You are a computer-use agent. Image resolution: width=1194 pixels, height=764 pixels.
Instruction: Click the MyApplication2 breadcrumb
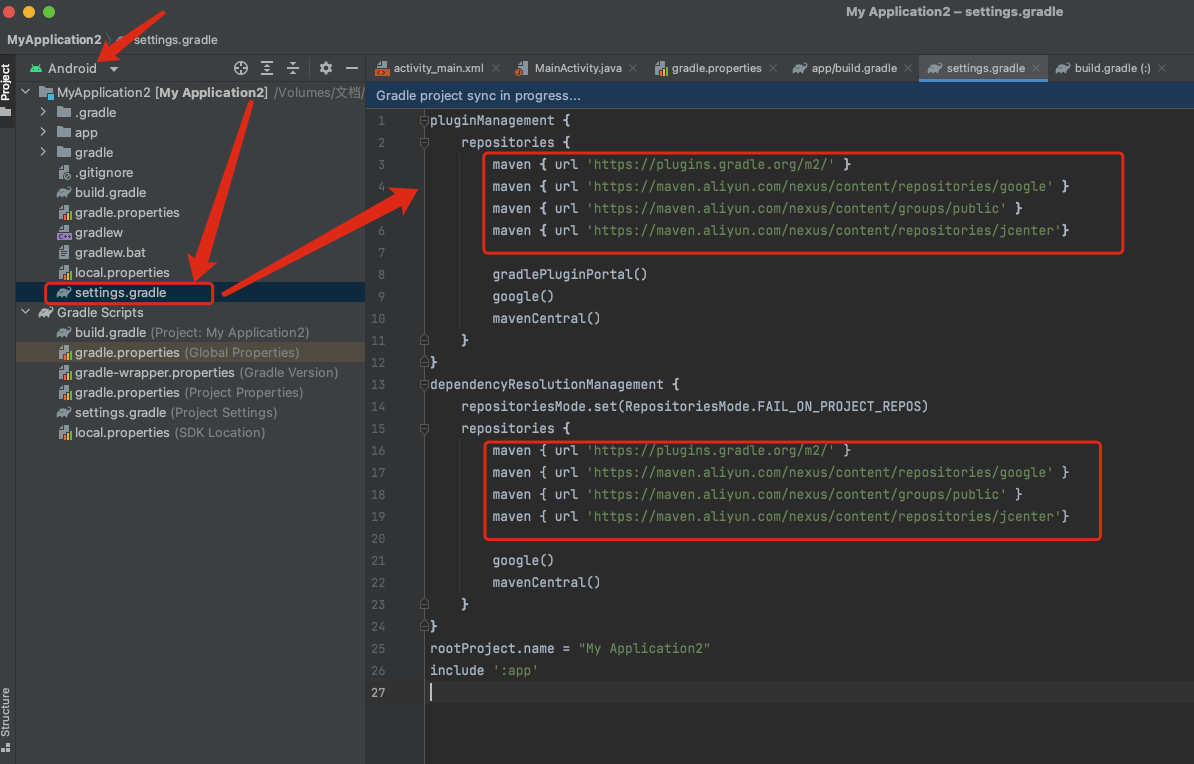54,40
